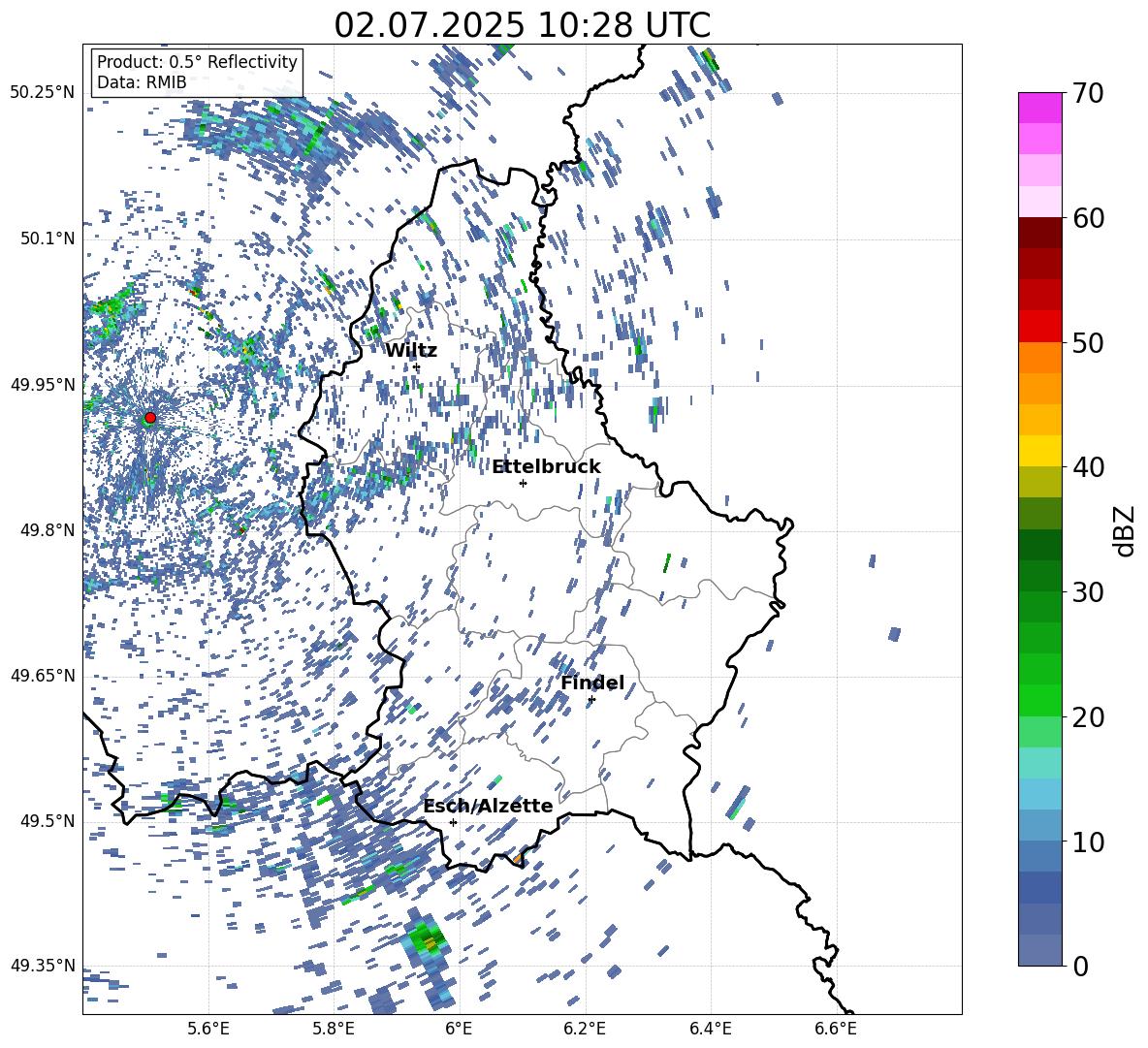This screenshot has height=1048, width=1148.
Task: Click the Ettelbruck station cross marker
Action: pos(523,483)
